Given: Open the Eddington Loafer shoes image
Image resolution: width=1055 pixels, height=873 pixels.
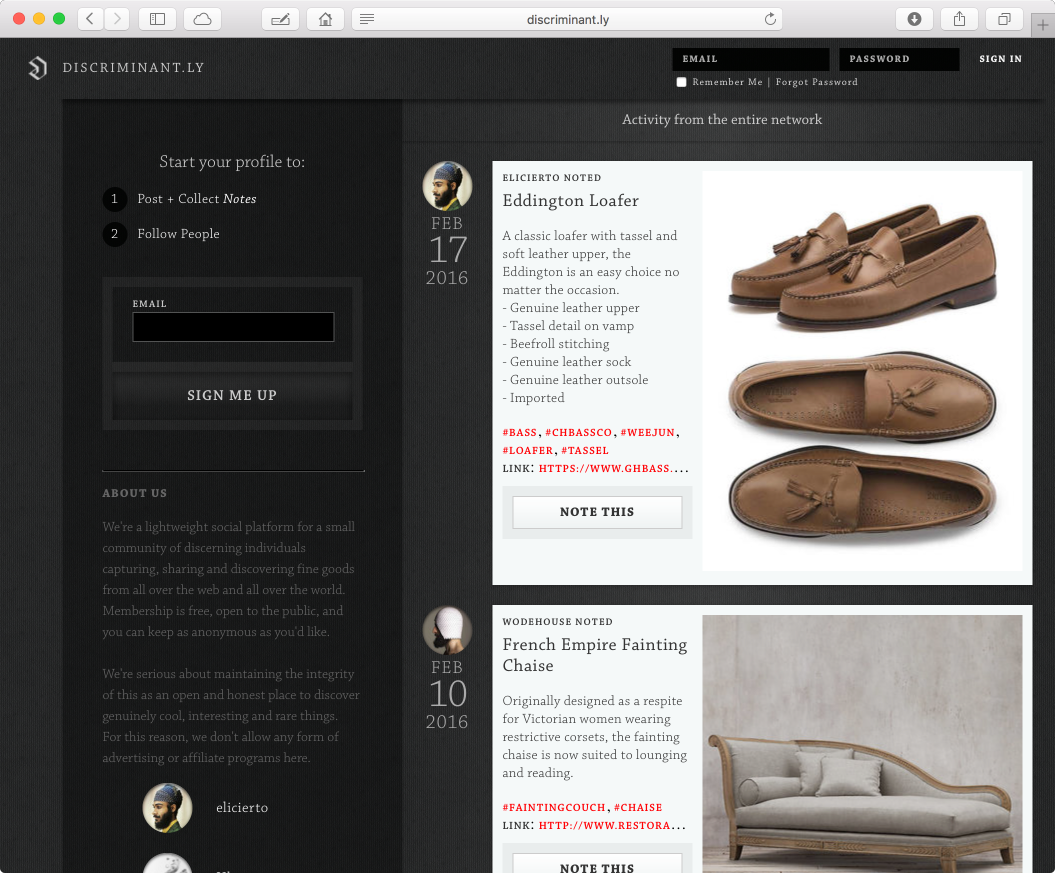Looking at the screenshot, I should [x=862, y=370].
